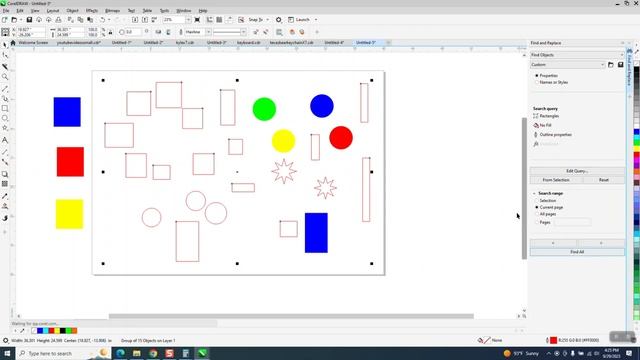The width and height of the screenshot is (640, 360).
Task: Select the Interactive Fill tool
Action: 5,206
